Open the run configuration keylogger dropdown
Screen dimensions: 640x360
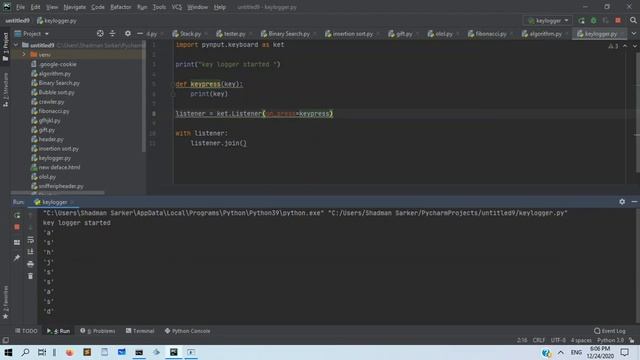coord(548,20)
